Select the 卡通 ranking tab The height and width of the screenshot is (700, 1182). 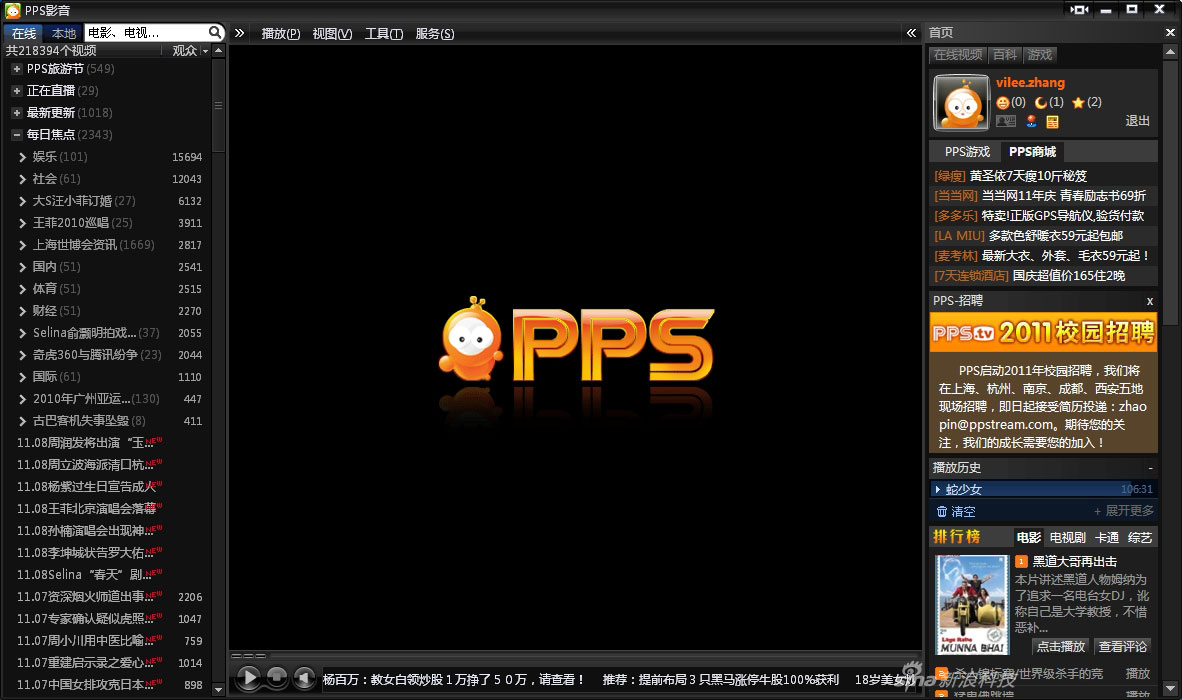(1107, 537)
